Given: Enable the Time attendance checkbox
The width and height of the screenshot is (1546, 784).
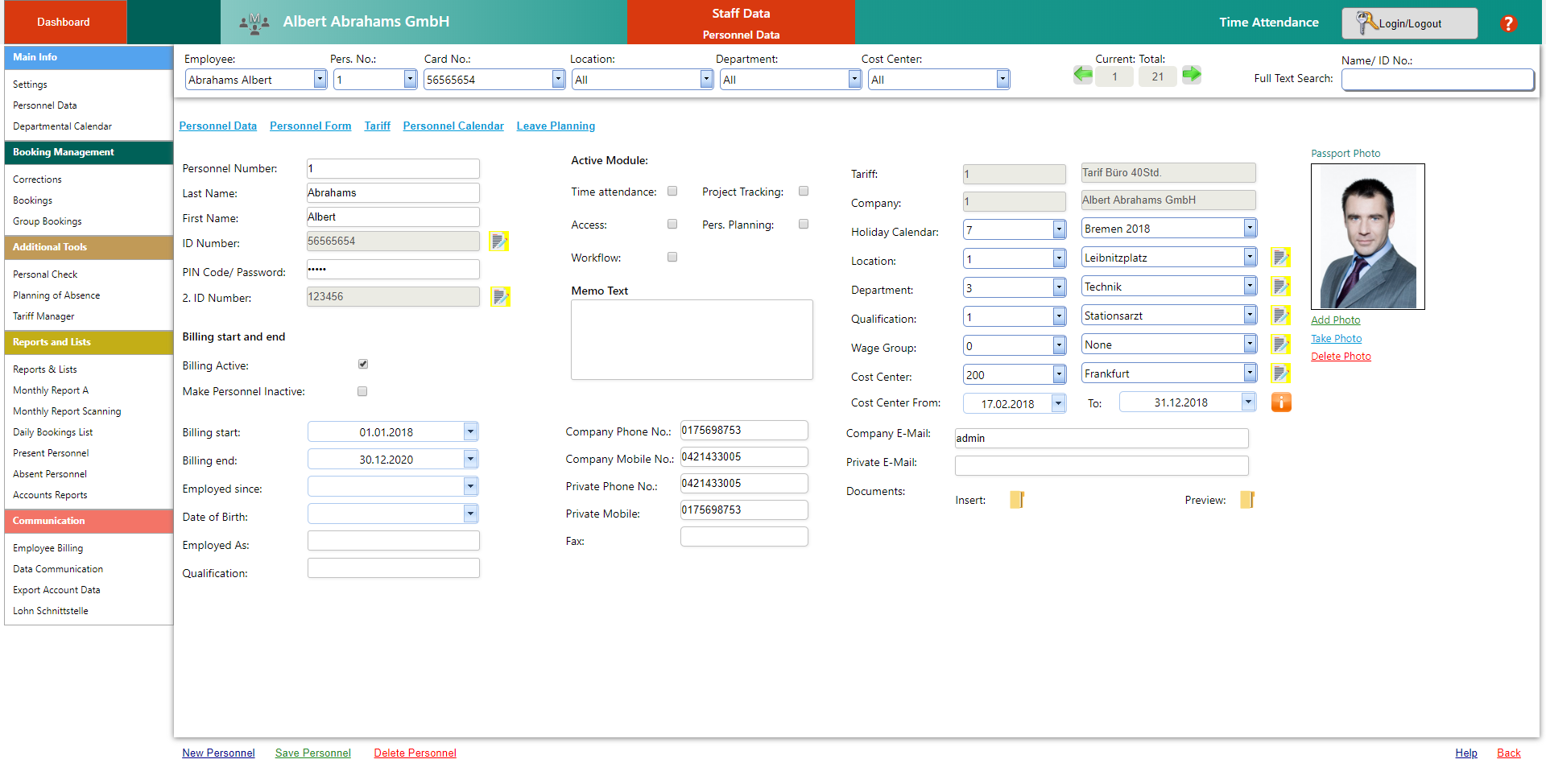Looking at the screenshot, I should point(672,192).
